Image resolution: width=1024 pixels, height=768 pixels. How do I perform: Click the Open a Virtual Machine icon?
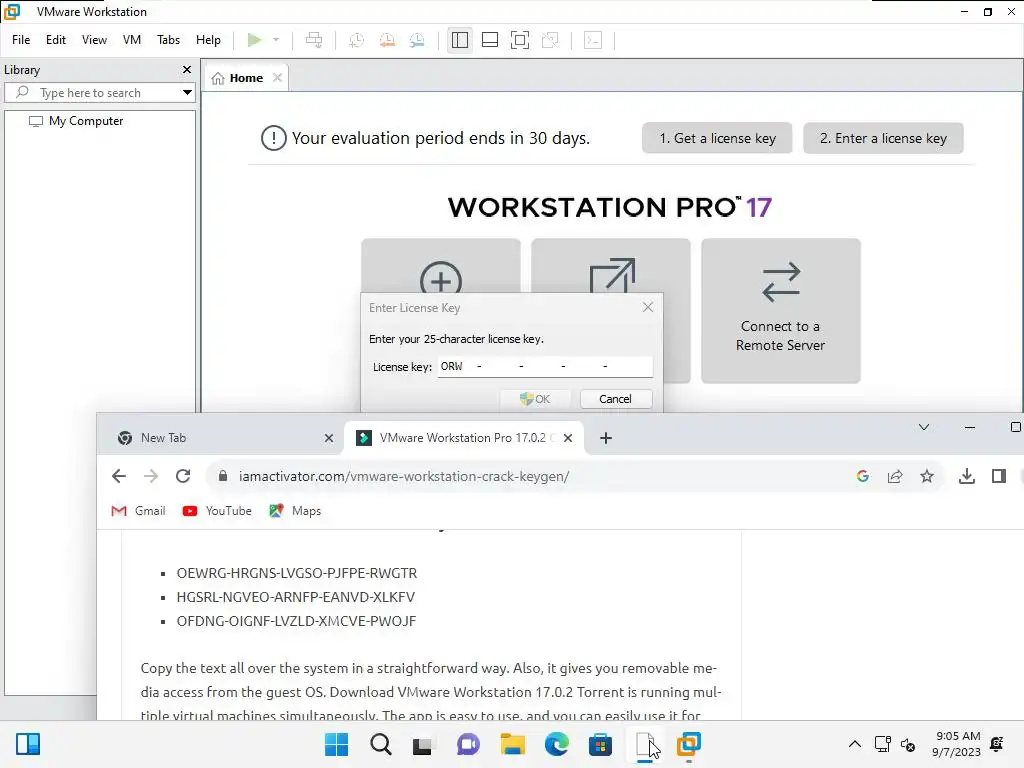pyautogui.click(x=612, y=276)
